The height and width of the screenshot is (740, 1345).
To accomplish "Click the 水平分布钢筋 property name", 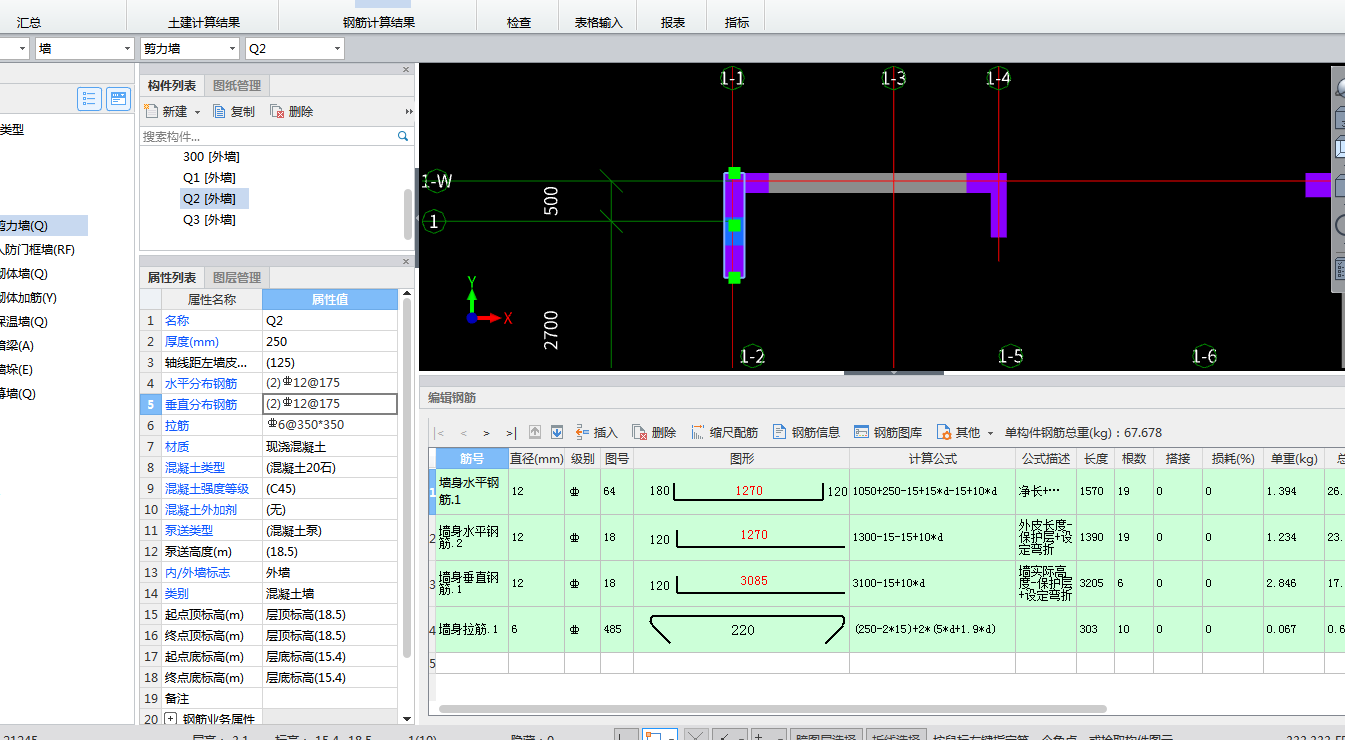I will 201,383.
